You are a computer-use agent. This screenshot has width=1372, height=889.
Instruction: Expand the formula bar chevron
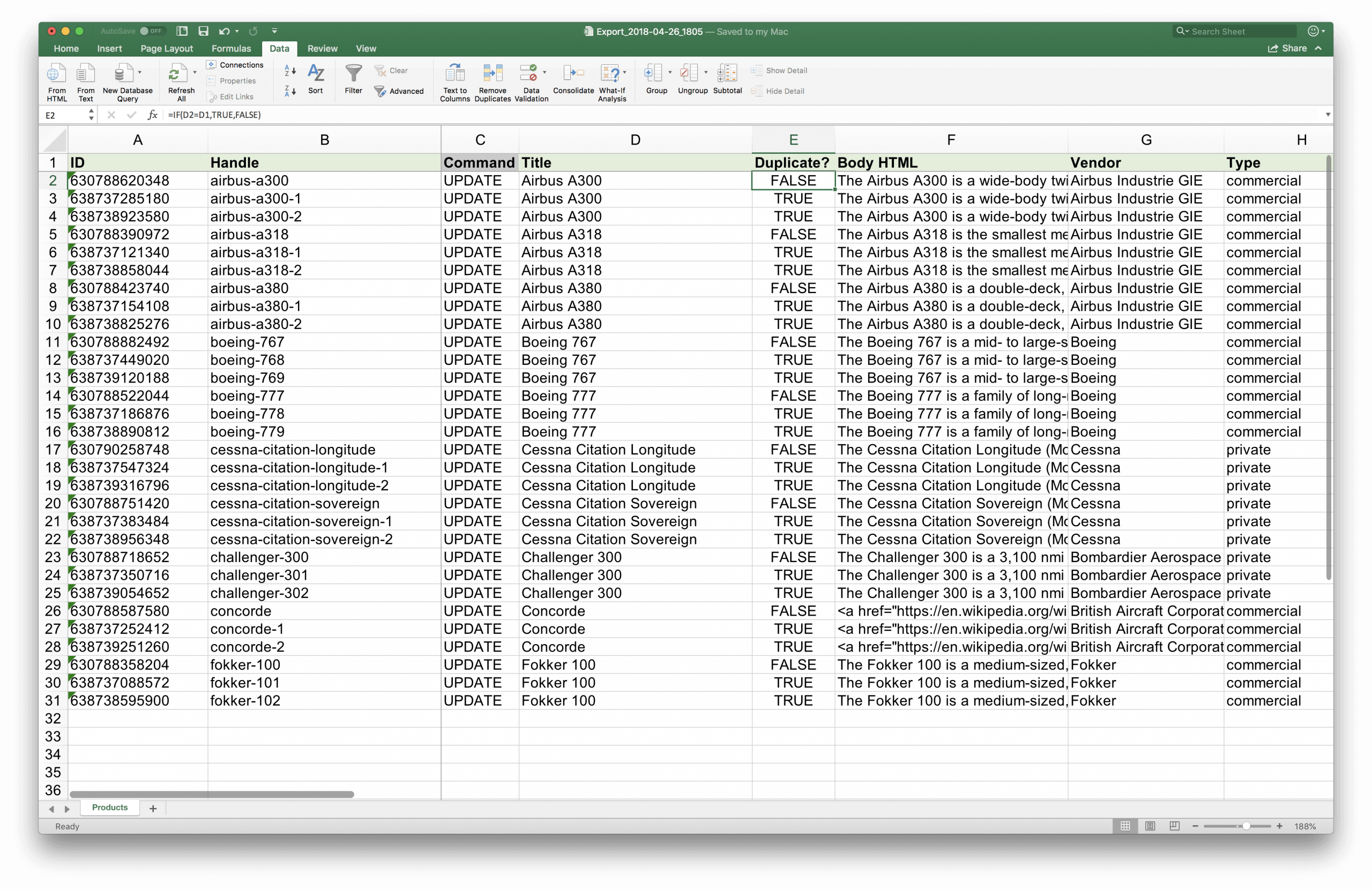[1328, 115]
